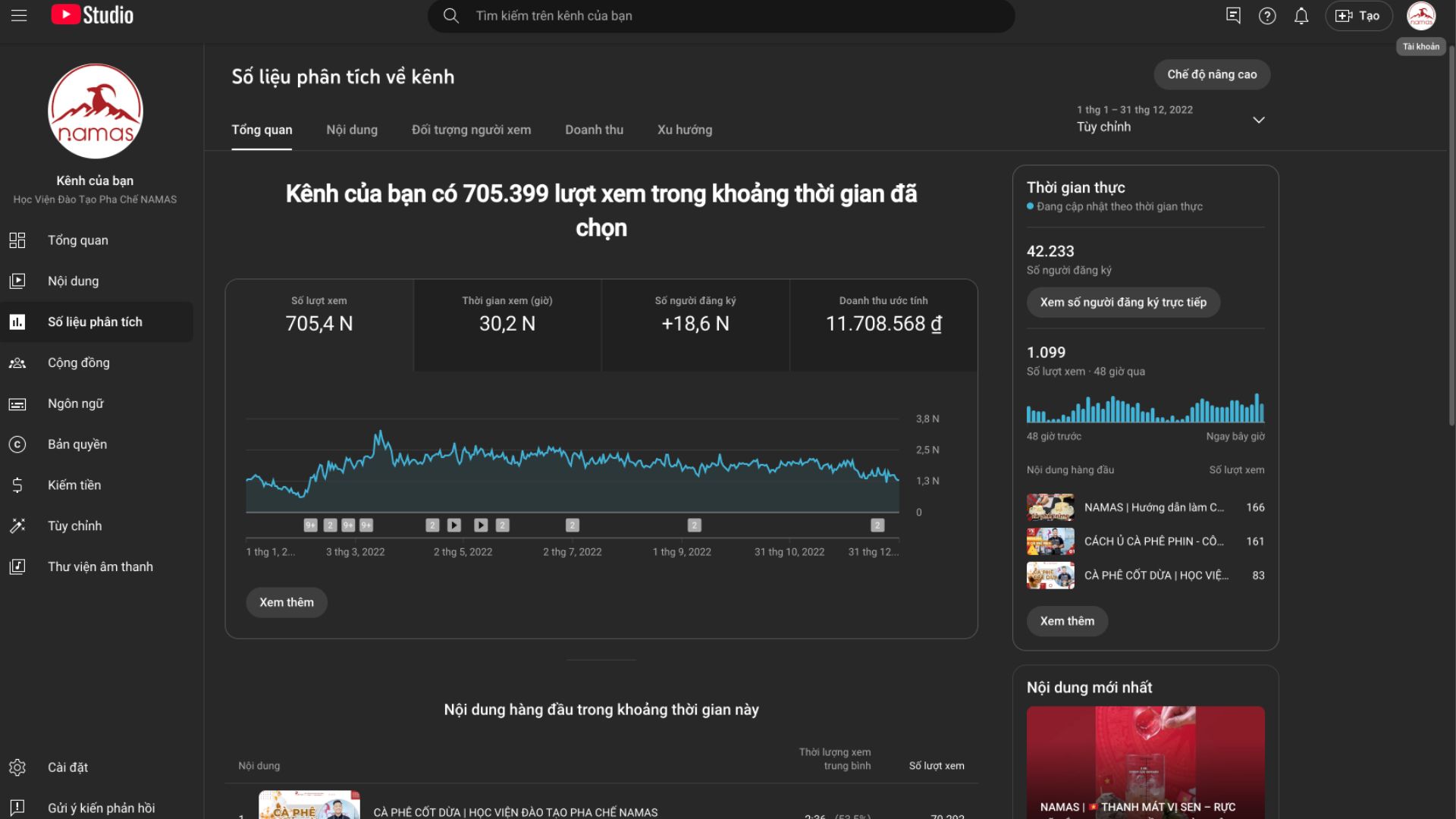Click the Tạo create button
This screenshot has height=819, width=1456.
coord(1358,16)
